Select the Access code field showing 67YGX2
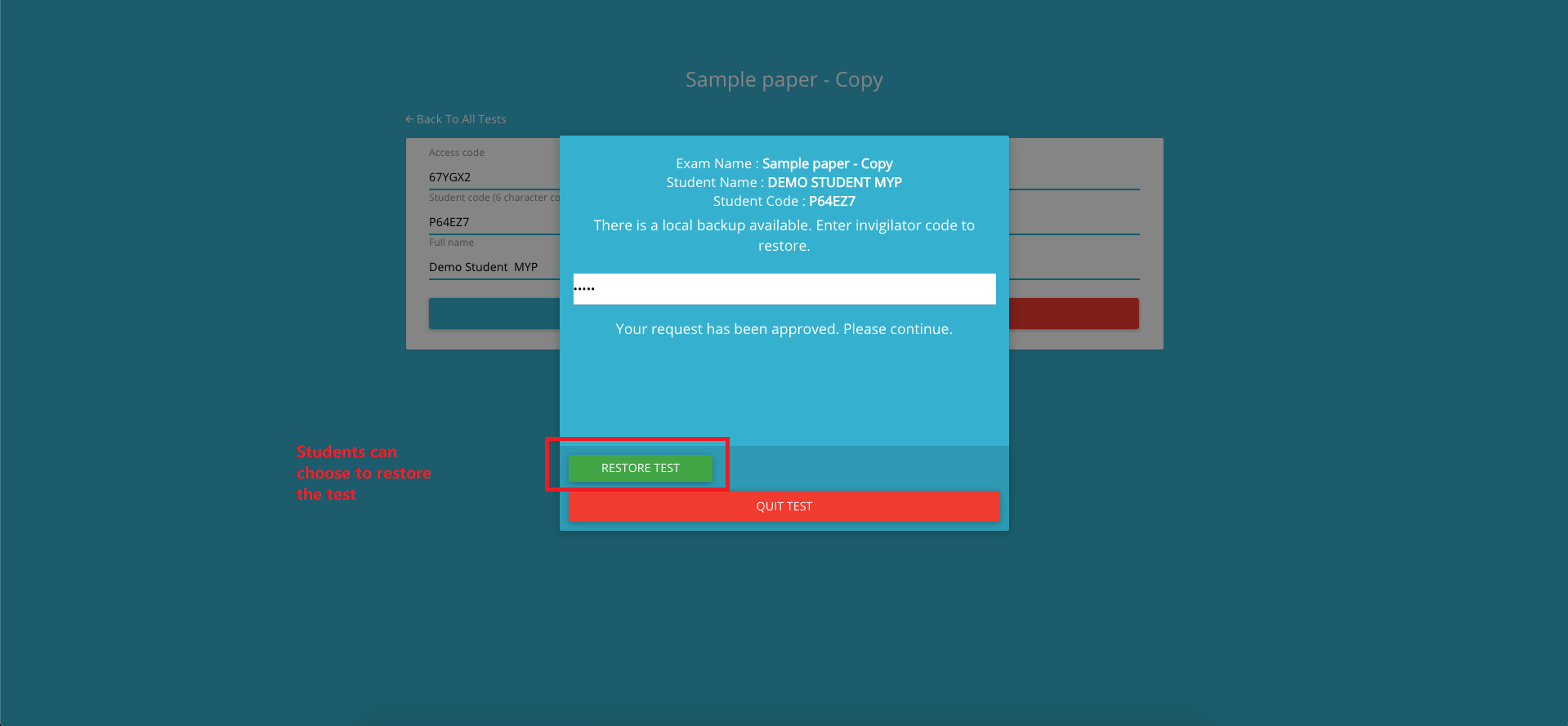 click(490, 177)
